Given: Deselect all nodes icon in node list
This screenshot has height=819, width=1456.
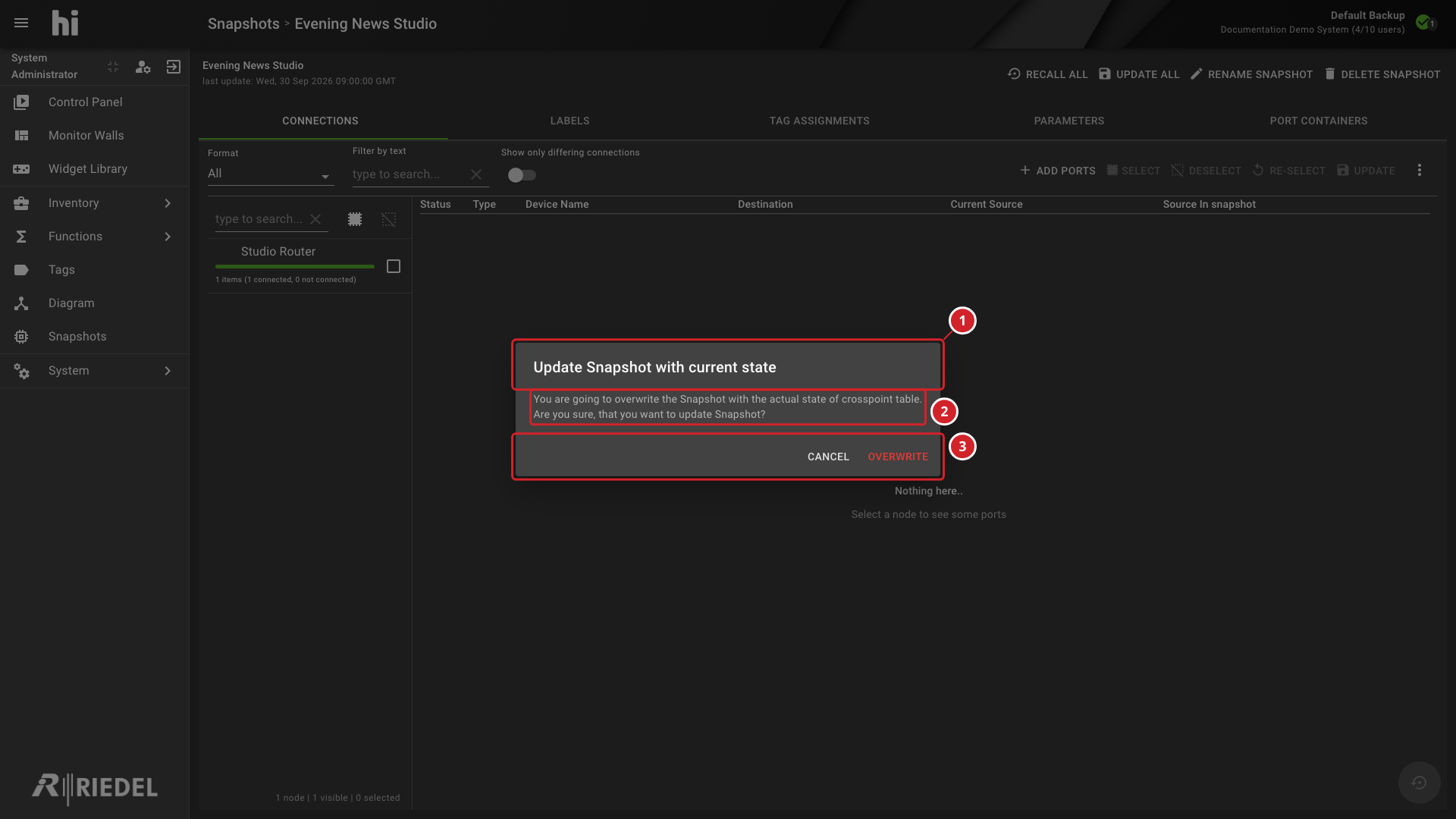Looking at the screenshot, I should click(x=389, y=219).
